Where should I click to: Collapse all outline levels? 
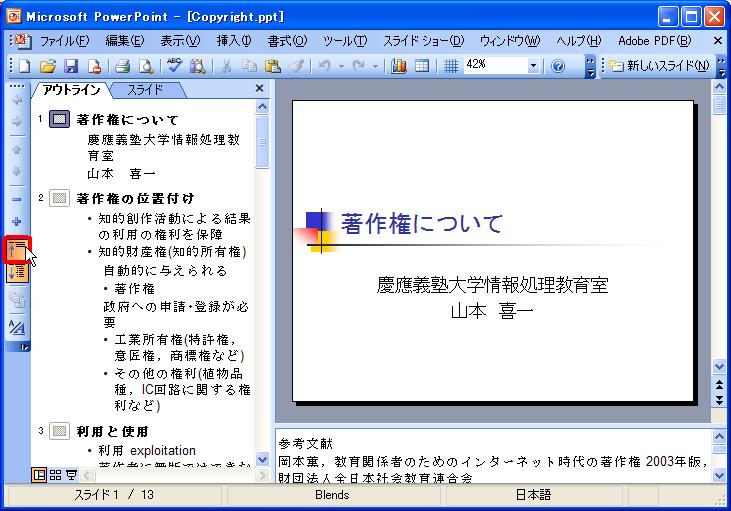17,250
